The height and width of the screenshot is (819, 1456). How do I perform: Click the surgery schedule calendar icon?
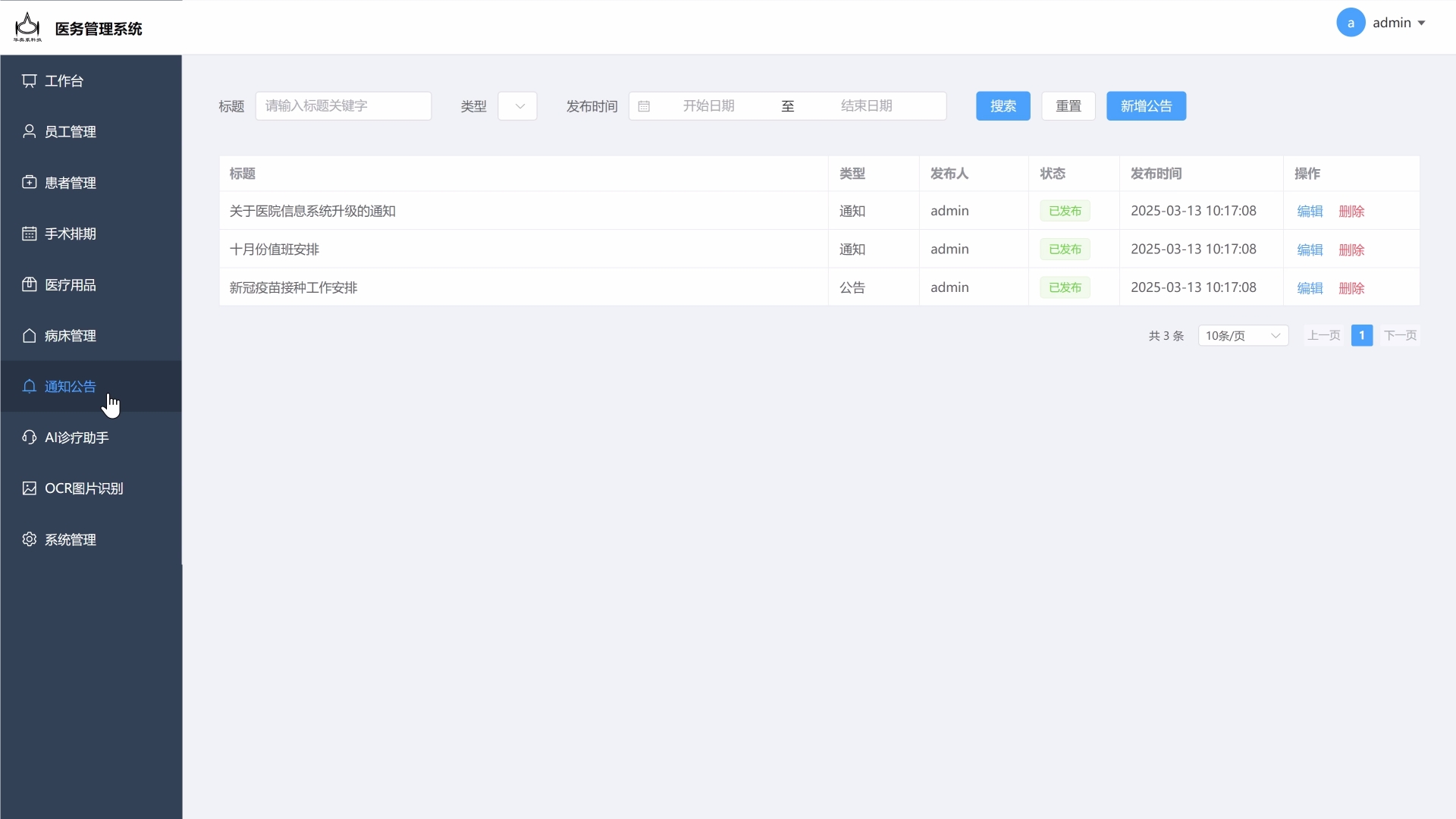point(29,234)
